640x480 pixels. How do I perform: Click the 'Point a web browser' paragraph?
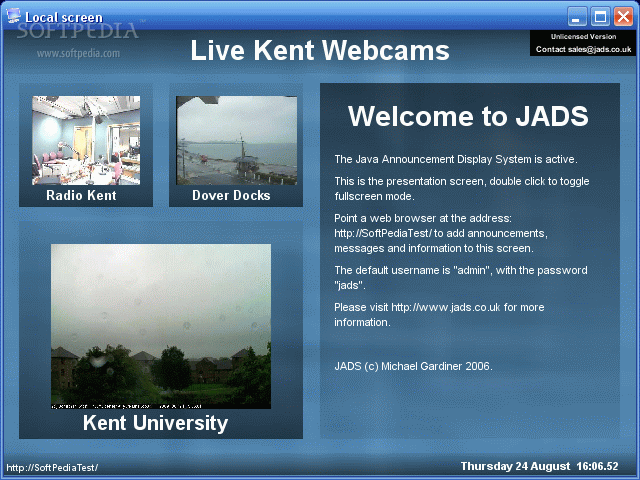441,233
